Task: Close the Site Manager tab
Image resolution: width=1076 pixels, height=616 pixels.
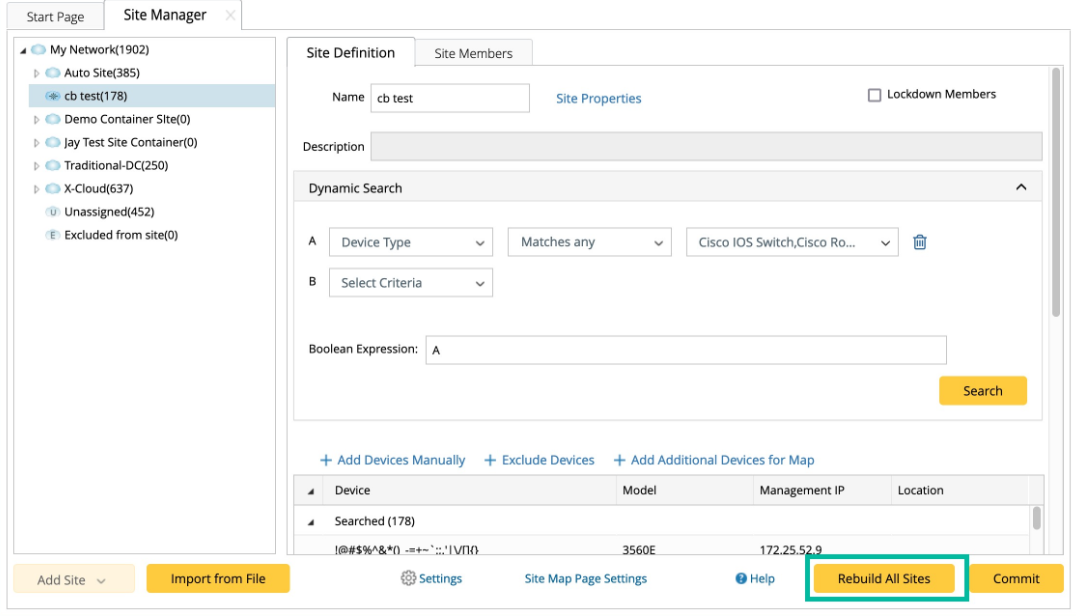Action: pos(230,16)
